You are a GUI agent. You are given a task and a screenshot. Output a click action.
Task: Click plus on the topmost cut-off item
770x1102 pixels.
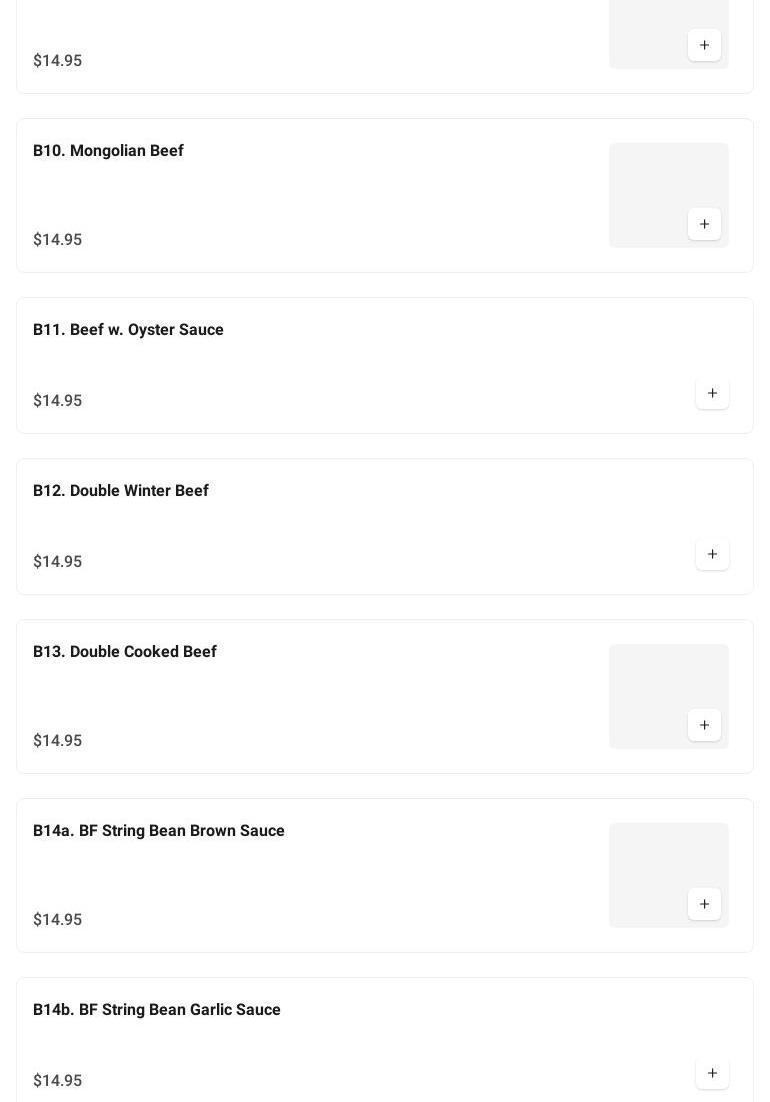(704, 45)
